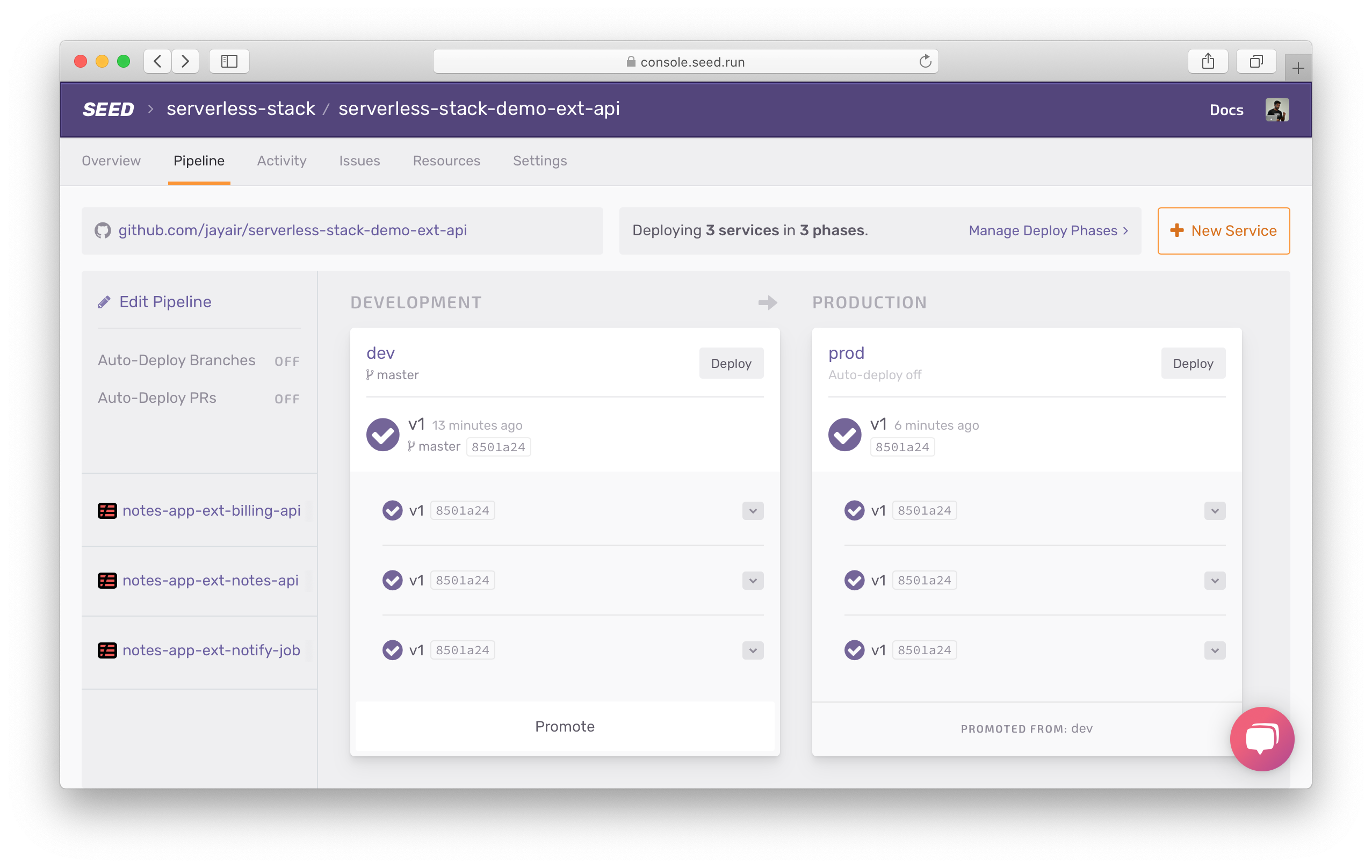Click the GitHub repository link icon
Image resolution: width=1372 pixels, height=868 pixels.
point(103,230)
